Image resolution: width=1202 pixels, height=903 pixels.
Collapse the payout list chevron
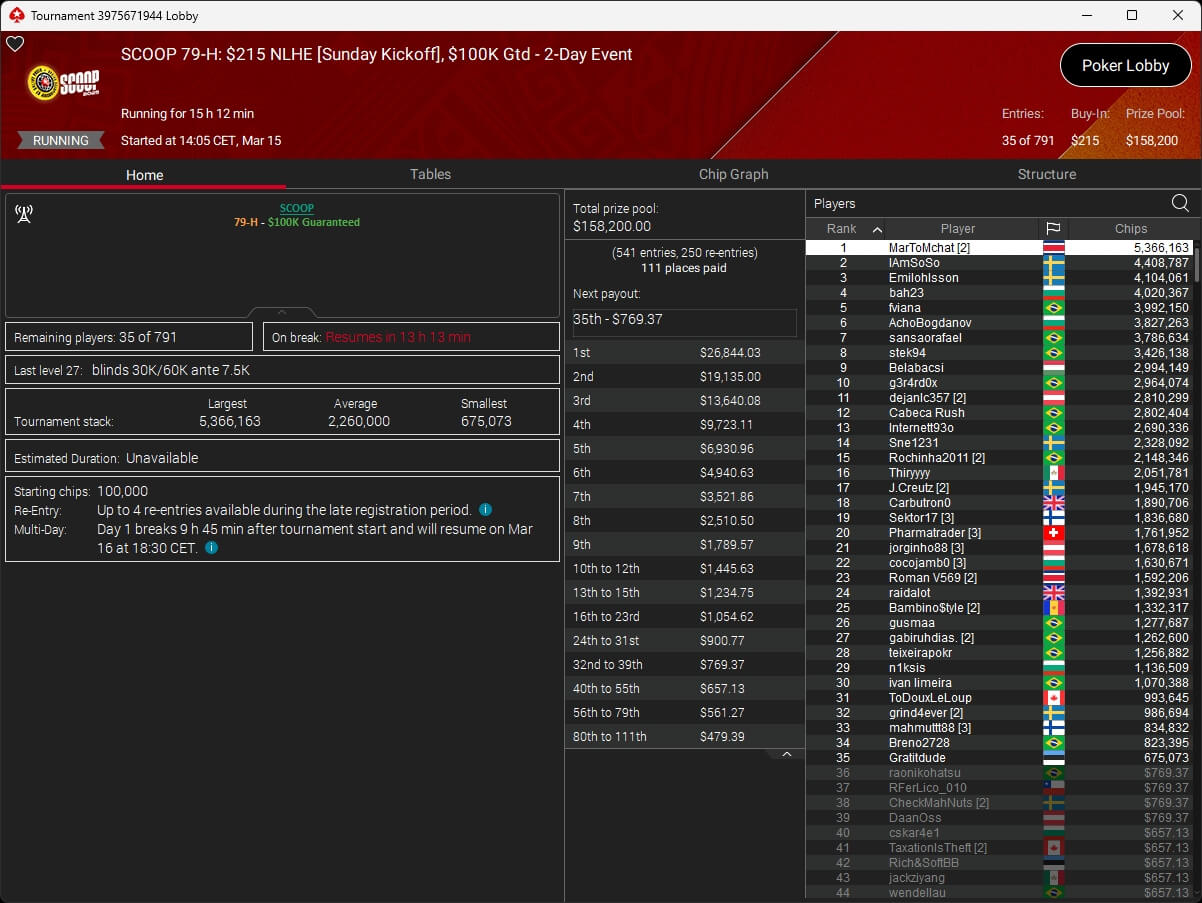(787, 754)
